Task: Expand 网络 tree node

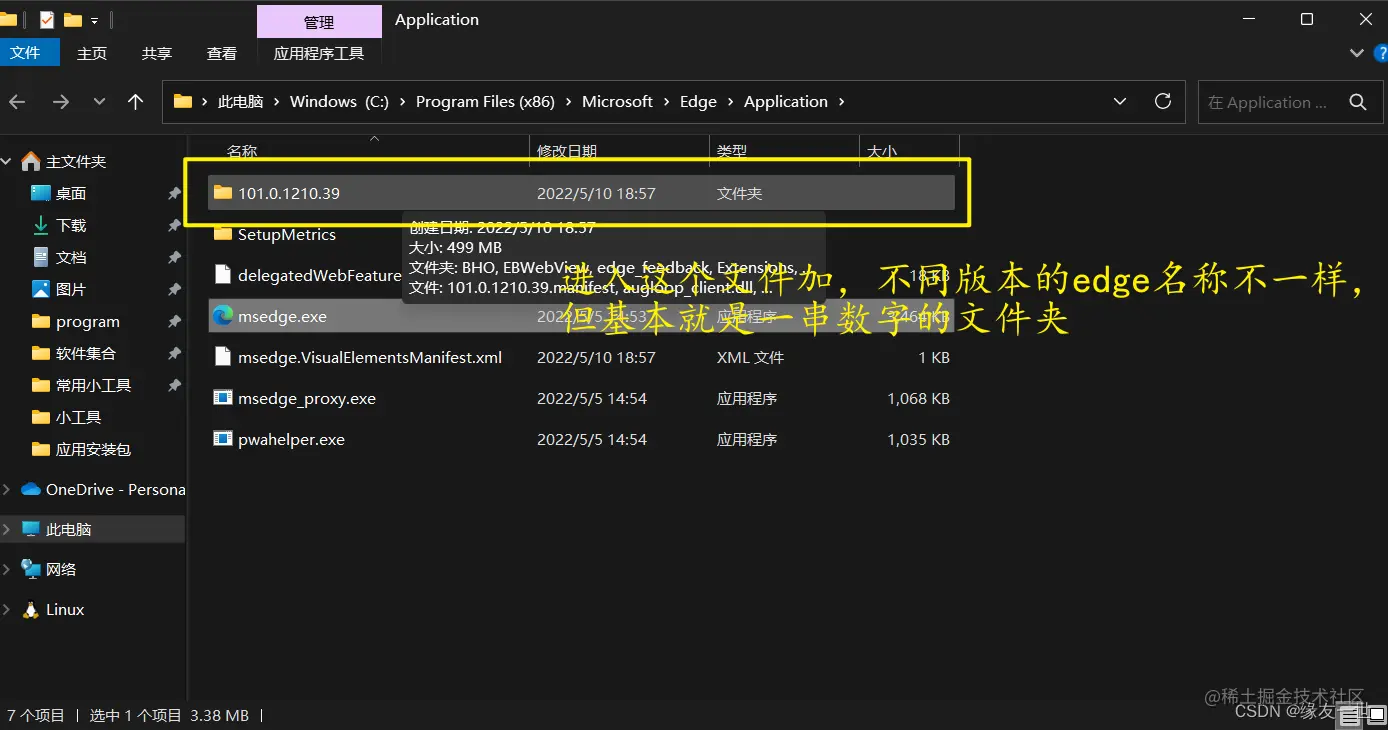Action: (8, 569)
